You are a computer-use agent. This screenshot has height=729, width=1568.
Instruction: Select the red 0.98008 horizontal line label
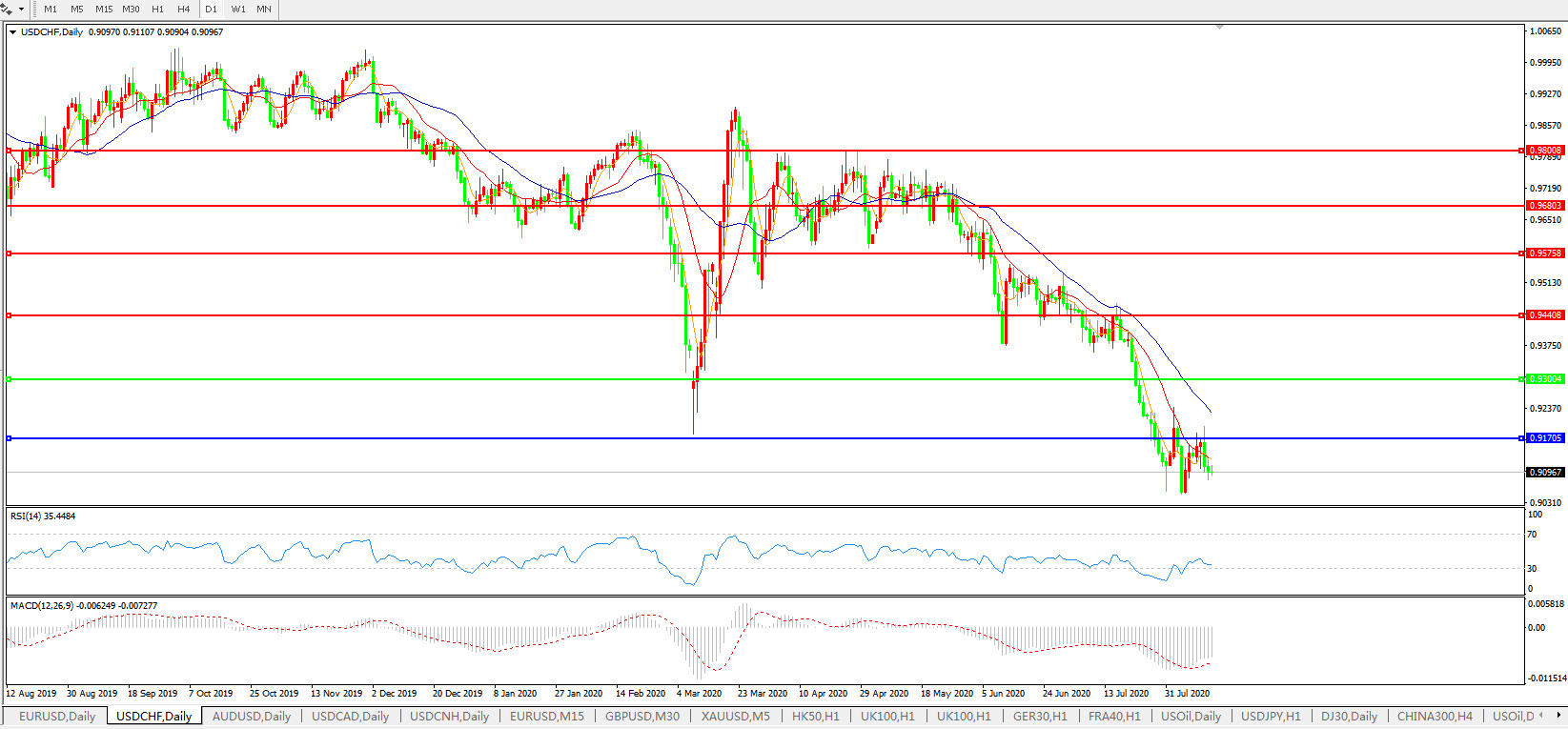1545,151
